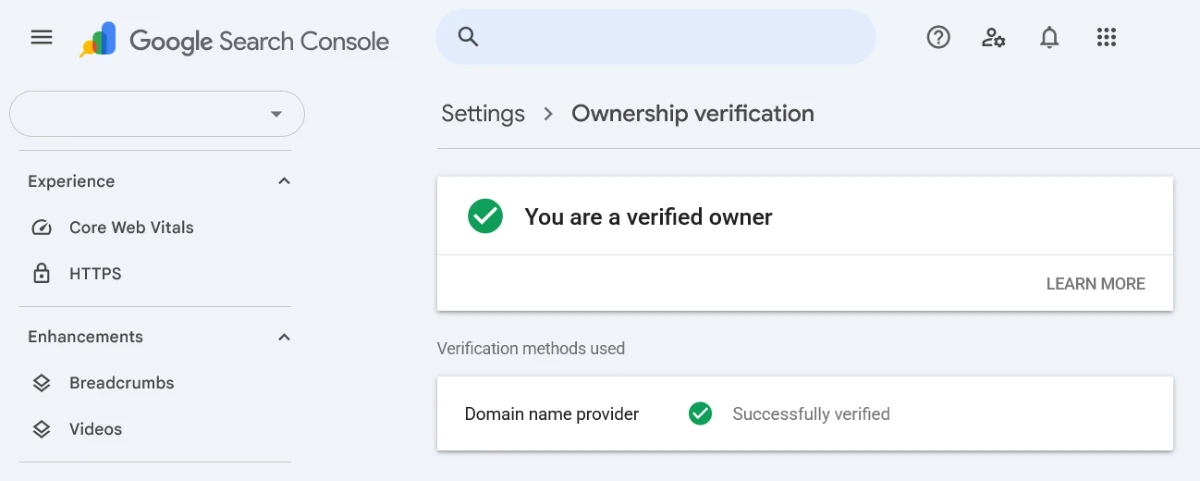
Task: Click the Videos layers icon
Action: (x=41, y=429)
